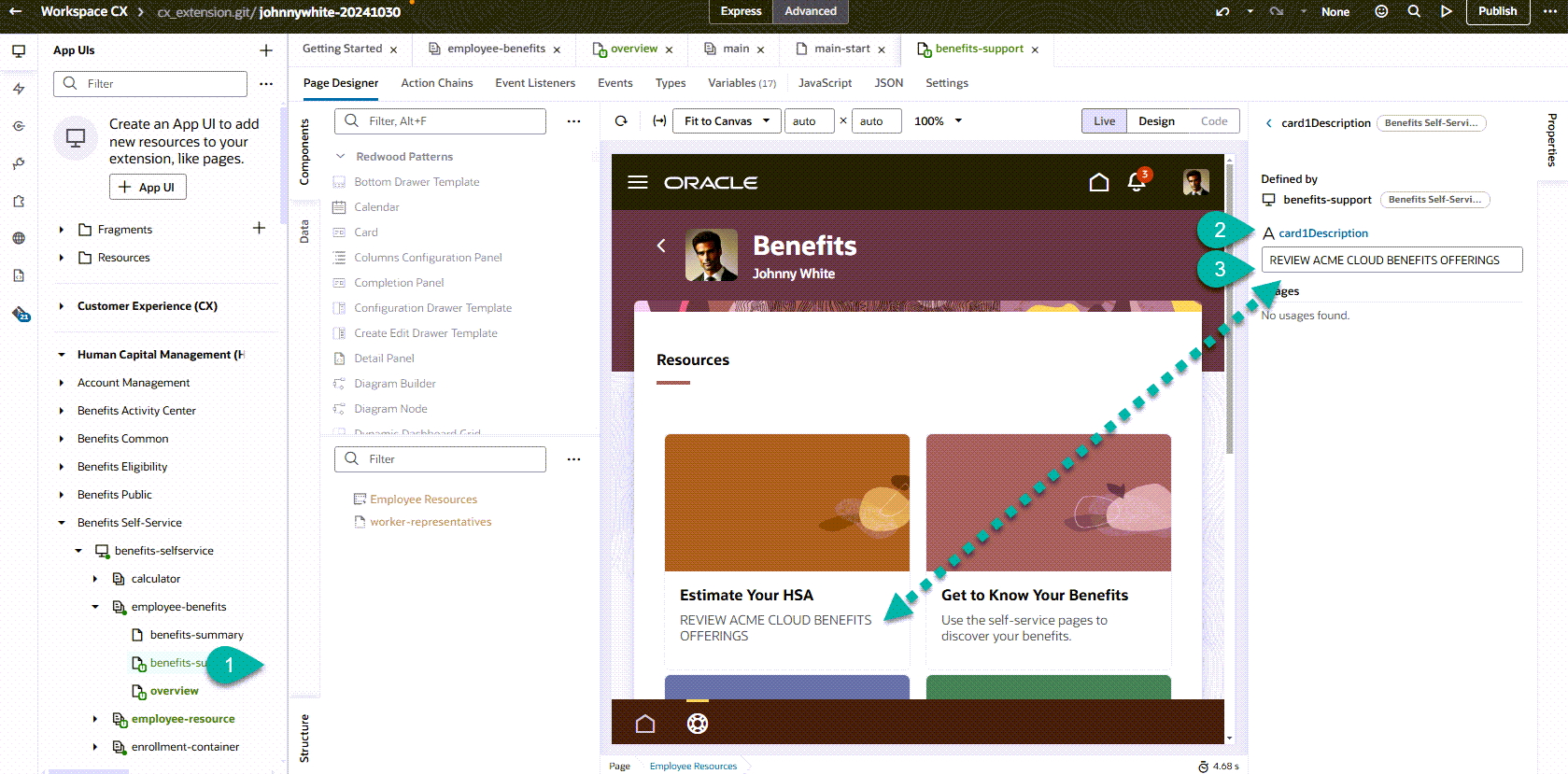Click the App UIs filter field
This screenshot has width=1568, height=774.
150,84
